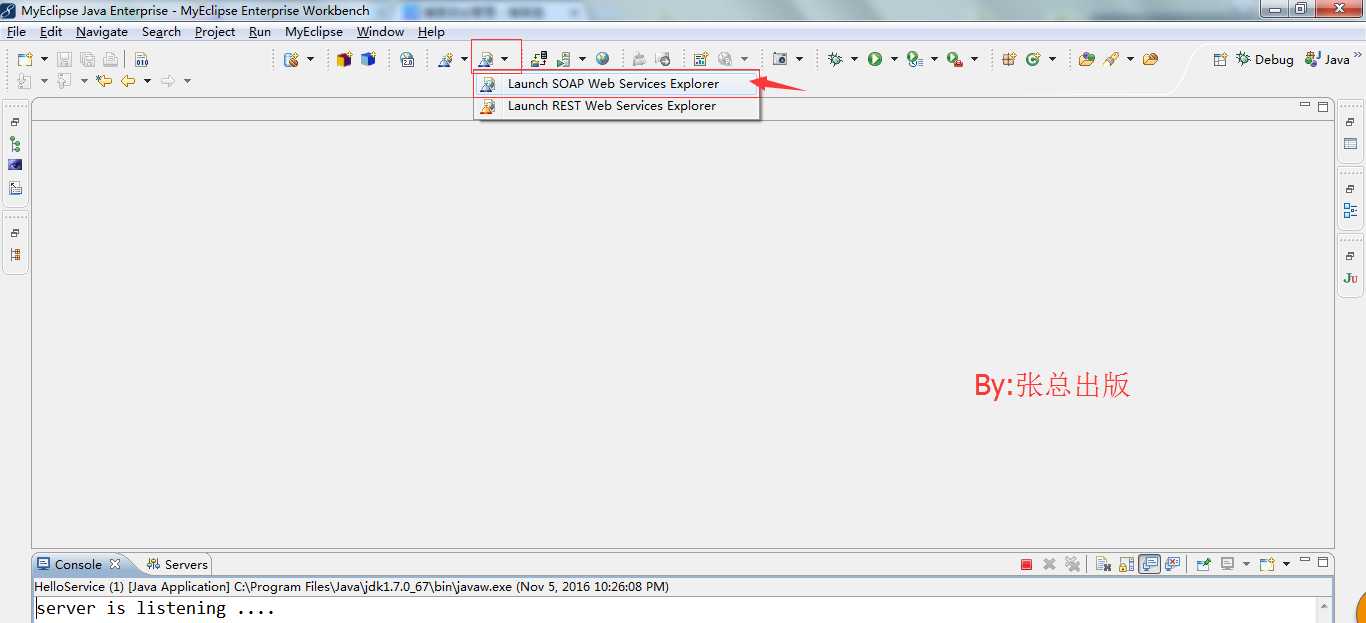Open the Web Service wizard dropdown arrow
1366x623 pixels.
(465, 60)
